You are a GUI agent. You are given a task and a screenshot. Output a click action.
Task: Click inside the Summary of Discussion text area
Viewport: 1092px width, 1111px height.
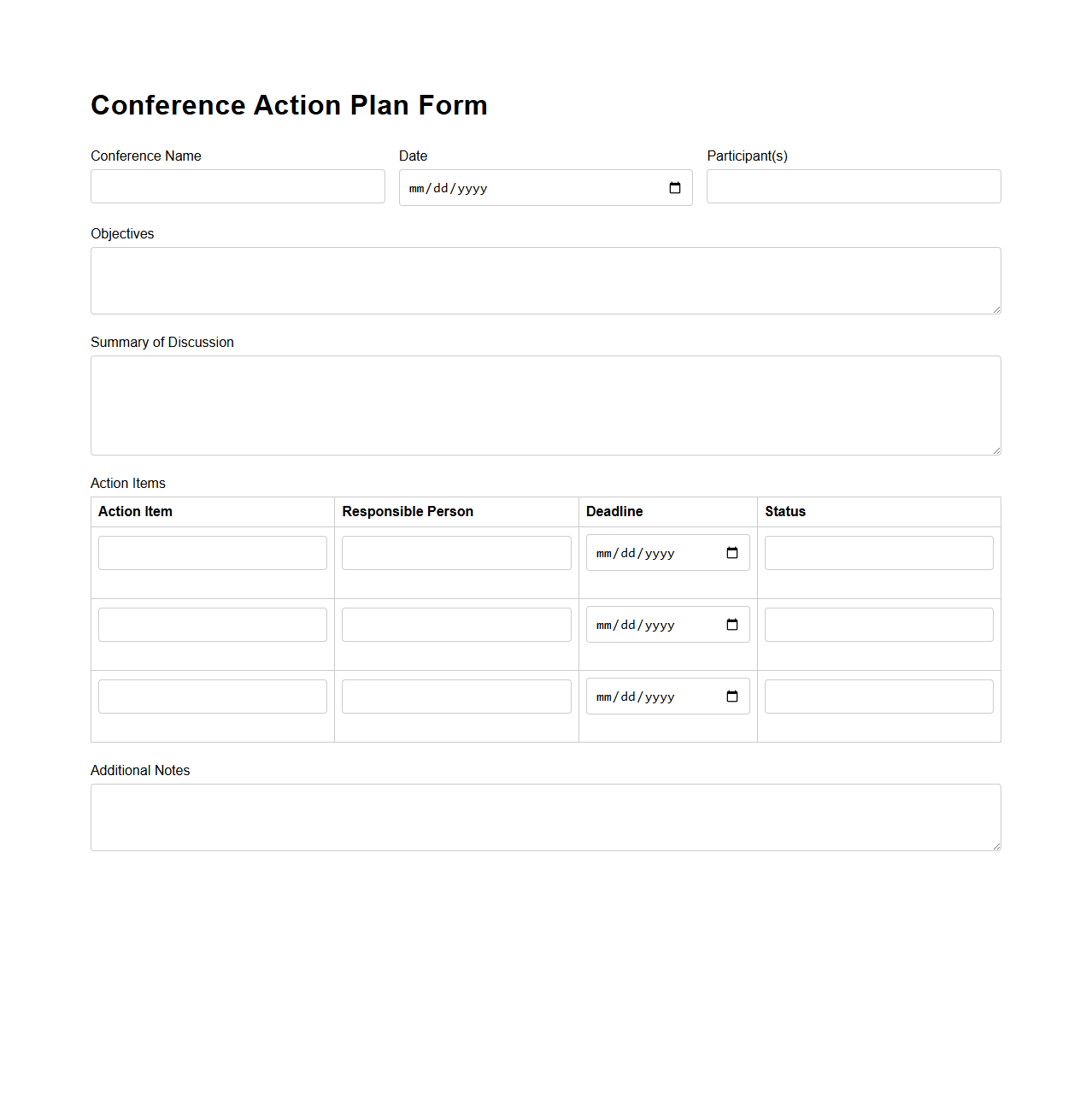tap(545, 405)
